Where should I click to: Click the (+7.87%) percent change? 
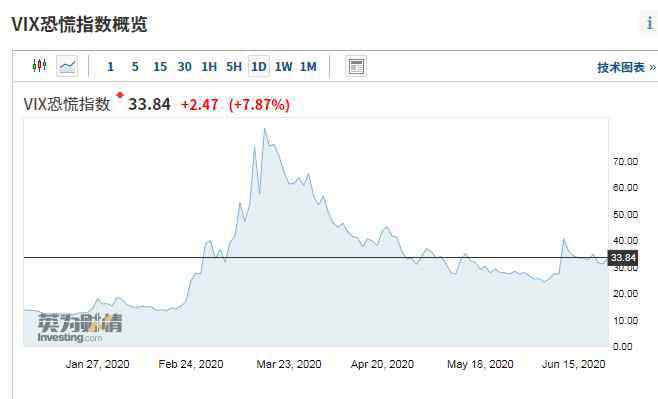[259, 104]
